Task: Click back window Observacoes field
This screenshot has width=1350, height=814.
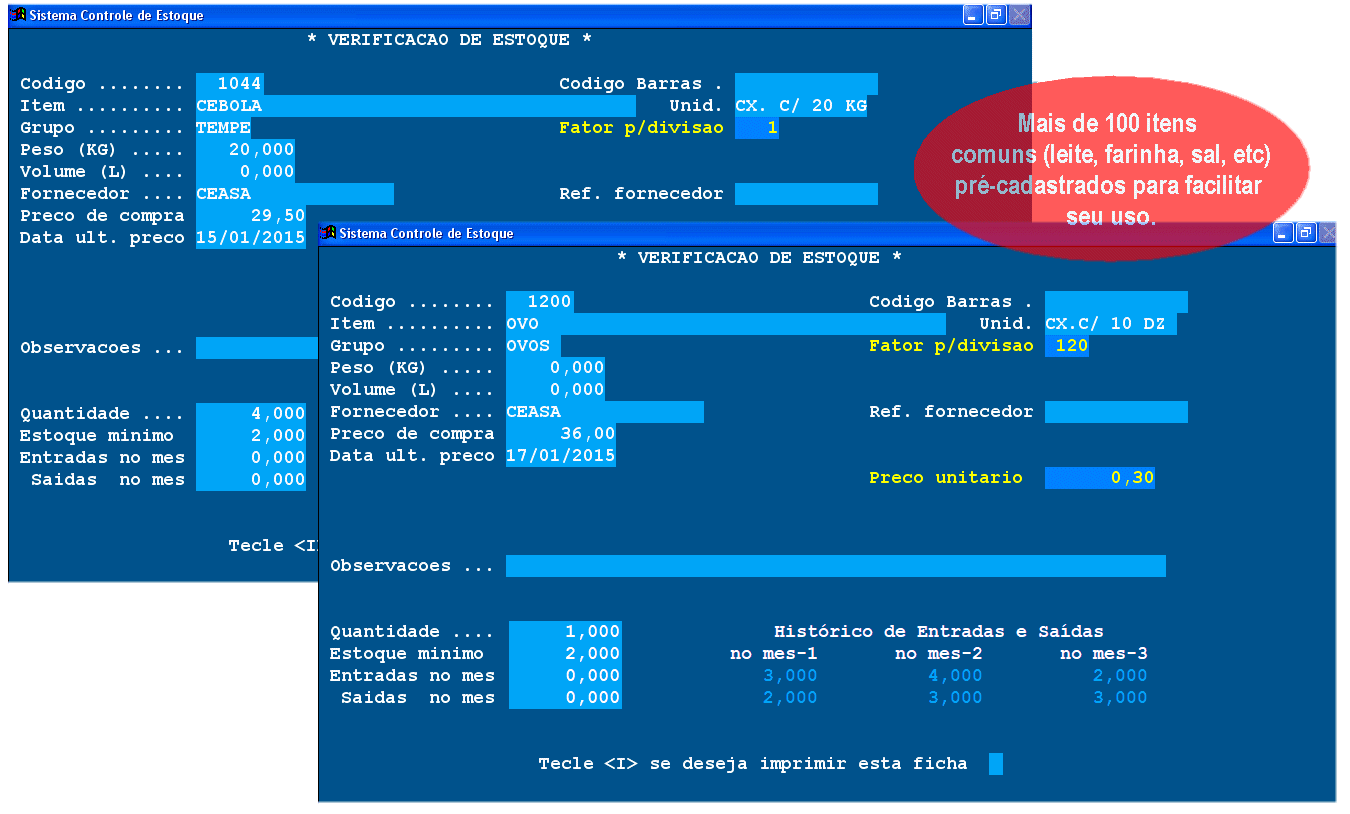Action: pos(257,348)
